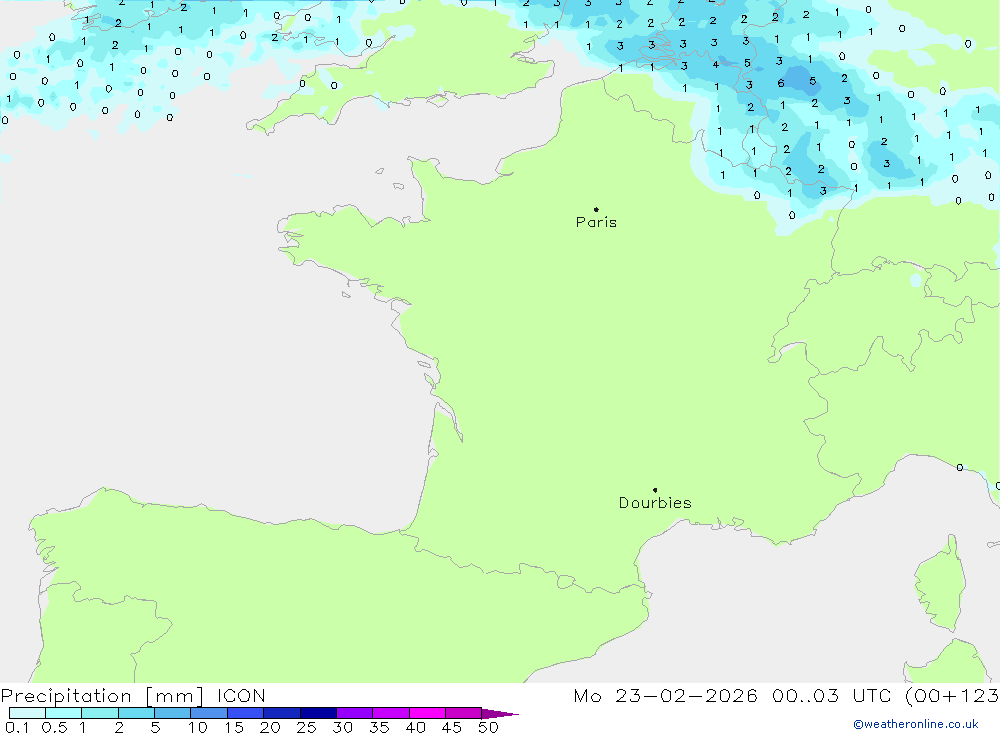Select the Dourbies location dot marker
This screenshot has width=1000, height=733.
point(655,490)
